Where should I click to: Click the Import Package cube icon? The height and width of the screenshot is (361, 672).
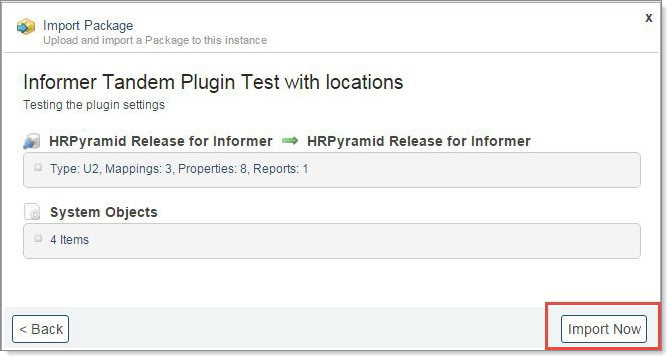26,27
